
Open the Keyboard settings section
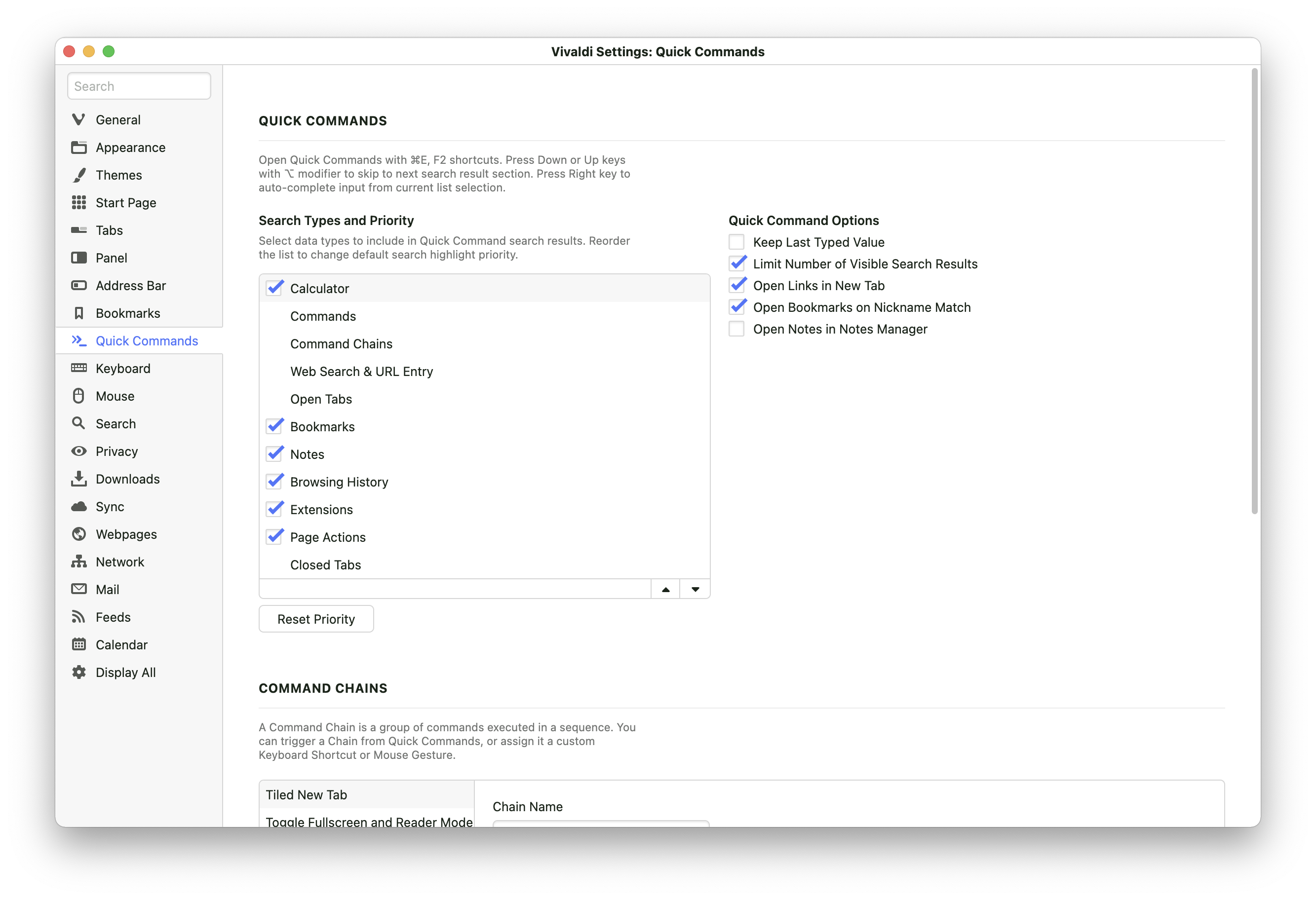coord(139,369)
